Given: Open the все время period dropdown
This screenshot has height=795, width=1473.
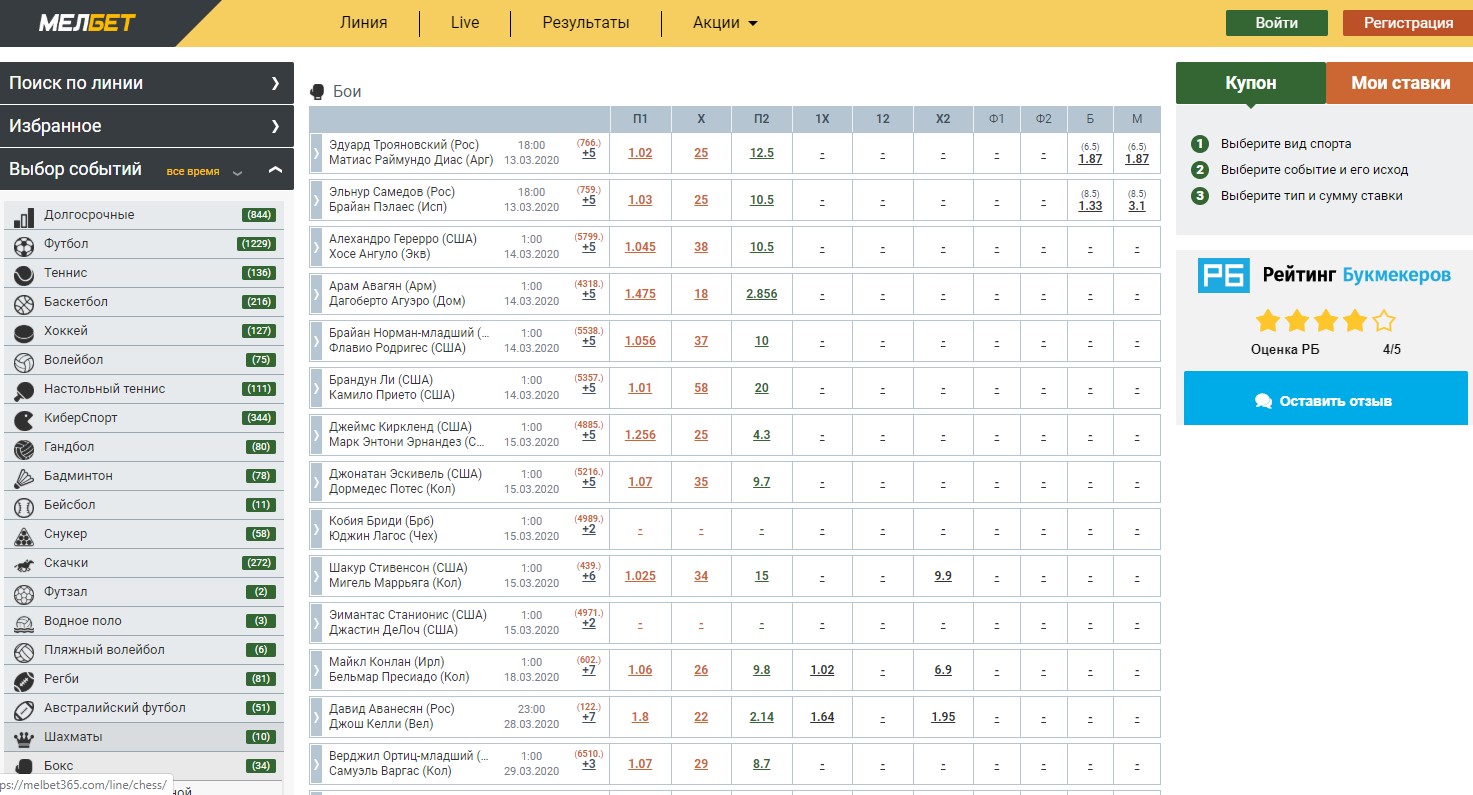Looking at the screenshot, I should pos(205,171).
